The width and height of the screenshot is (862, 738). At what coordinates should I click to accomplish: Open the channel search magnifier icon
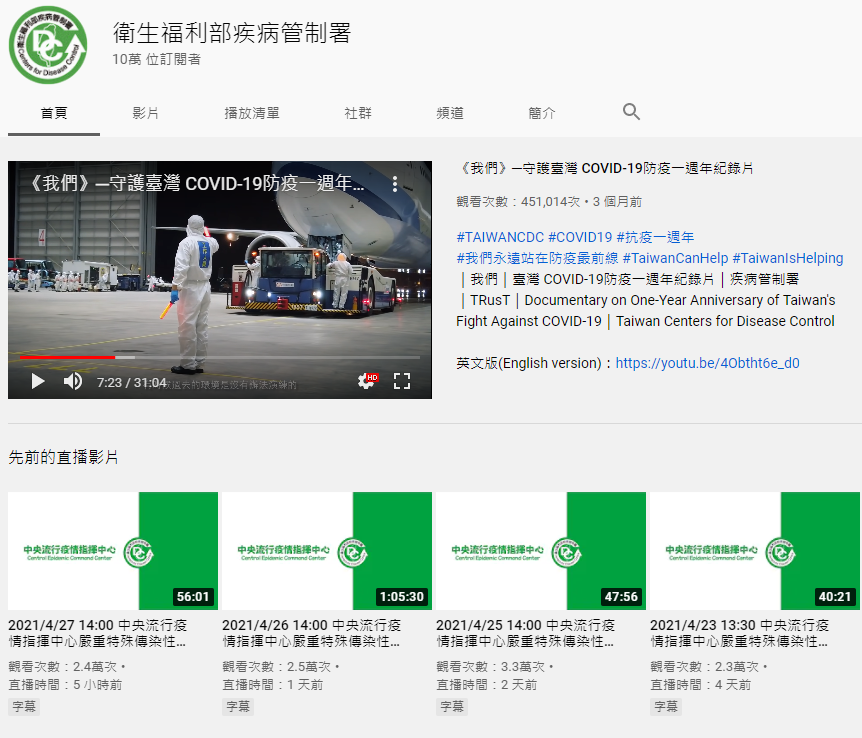coord(631,112)
